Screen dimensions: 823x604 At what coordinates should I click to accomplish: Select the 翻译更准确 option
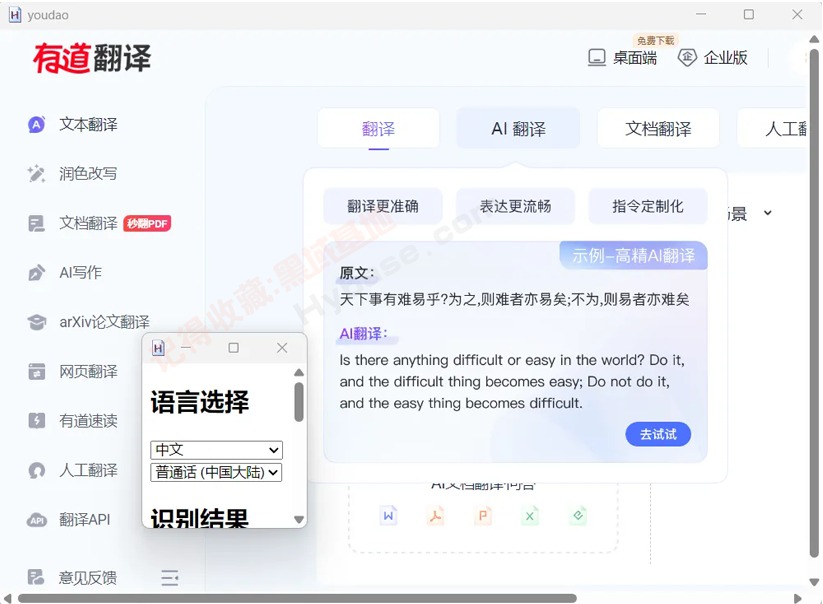383,206
